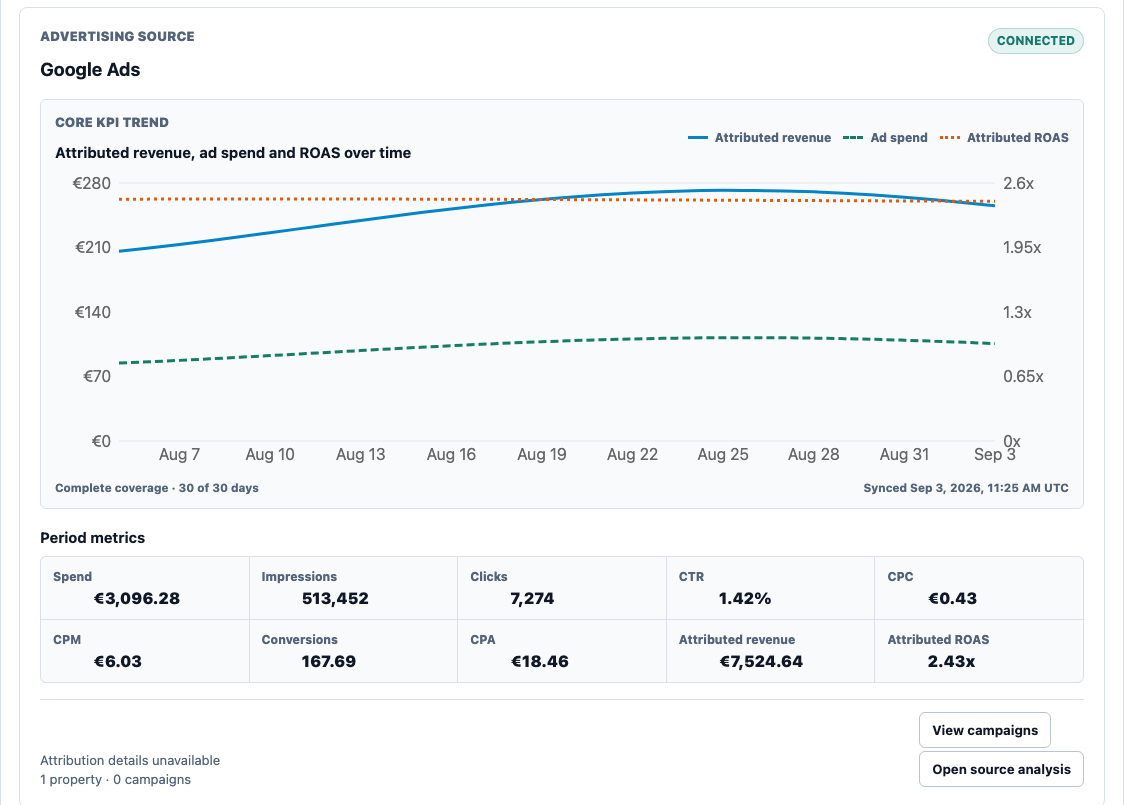Click the 1 property · 0 campaigns text
The image size is (1124, 805).
coord(115,779)
